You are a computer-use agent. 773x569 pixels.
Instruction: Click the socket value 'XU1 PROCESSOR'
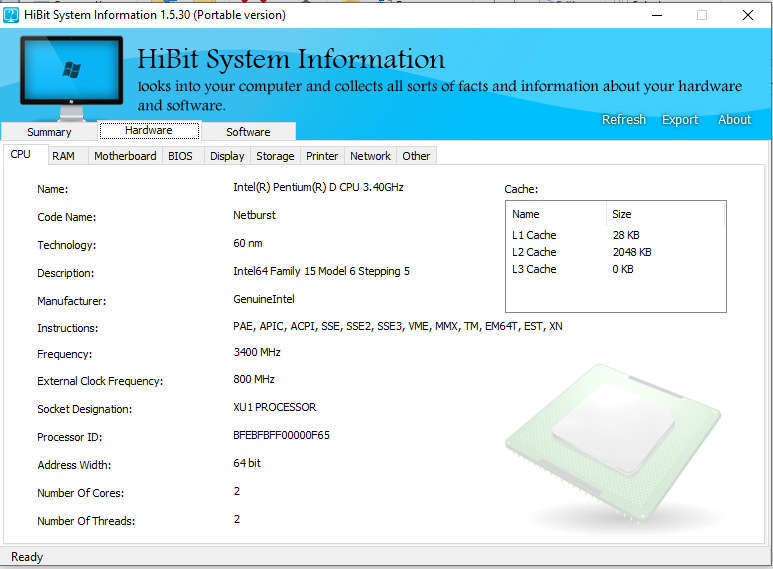click(x=275, y=407)
